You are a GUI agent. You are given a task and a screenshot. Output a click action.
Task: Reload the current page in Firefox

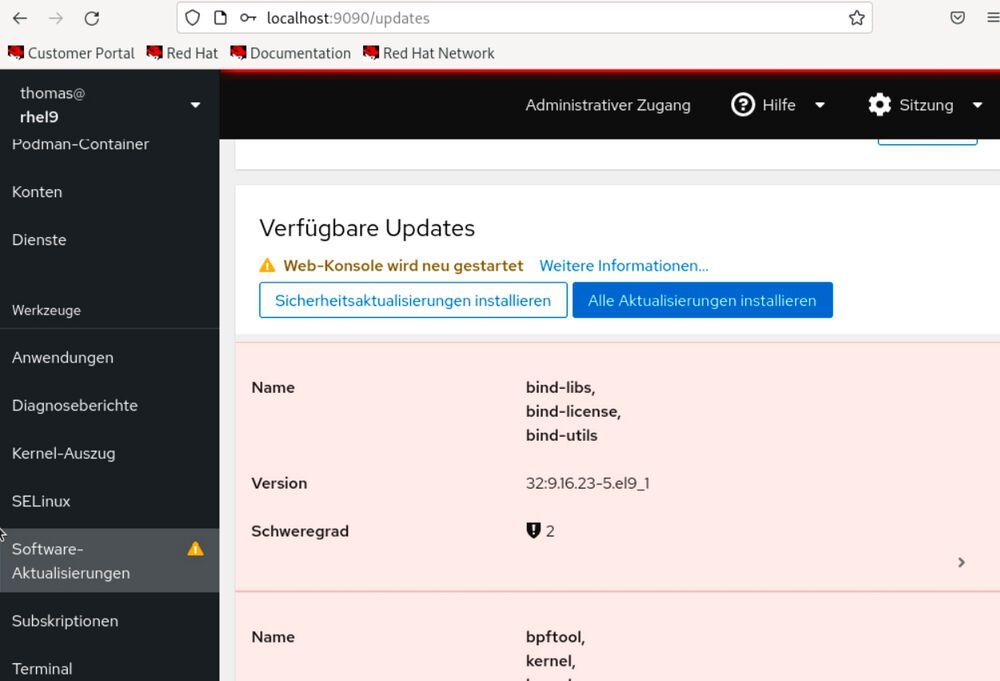pyautogui.click(x=91, y=17)
